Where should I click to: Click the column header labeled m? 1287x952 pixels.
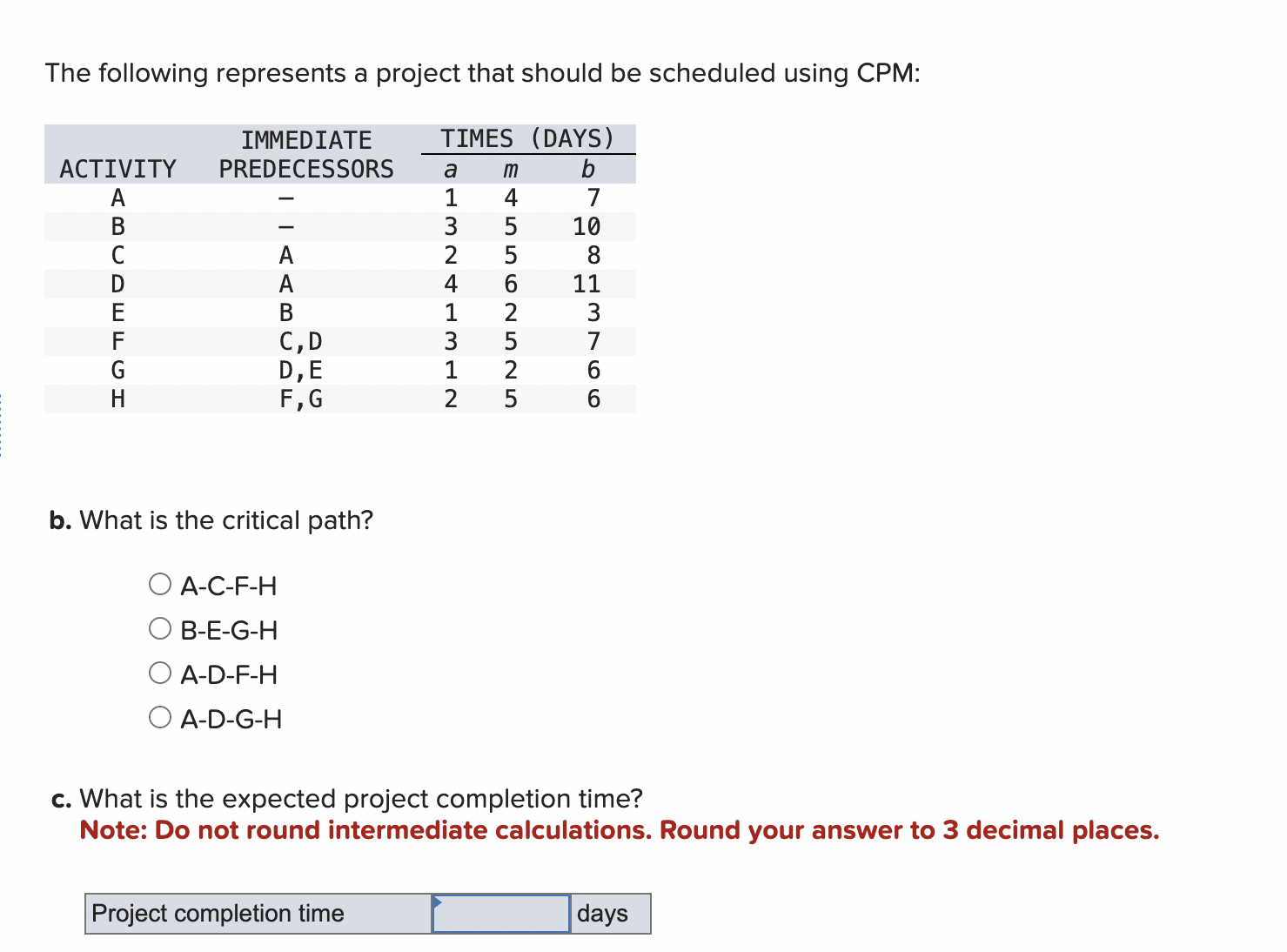click(x=510, y=169)
